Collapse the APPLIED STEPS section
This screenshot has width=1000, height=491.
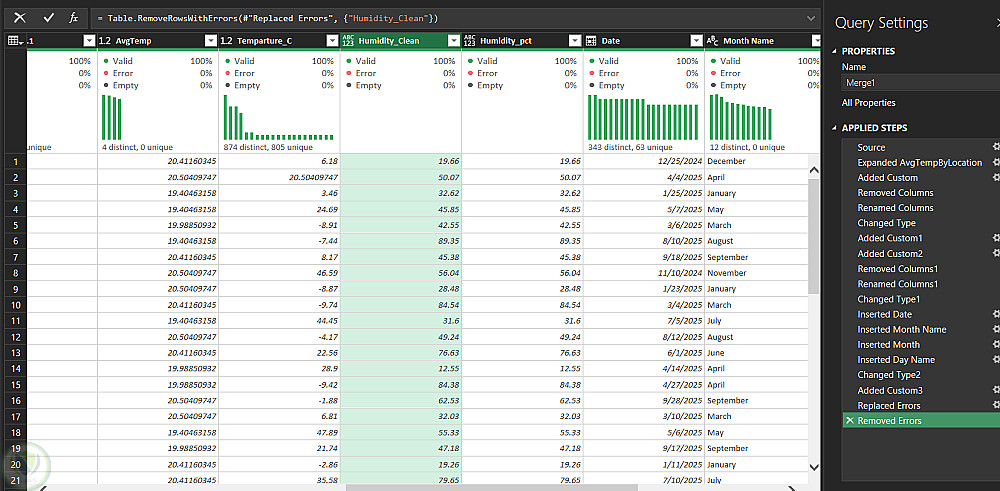click(x=835, y=128)
